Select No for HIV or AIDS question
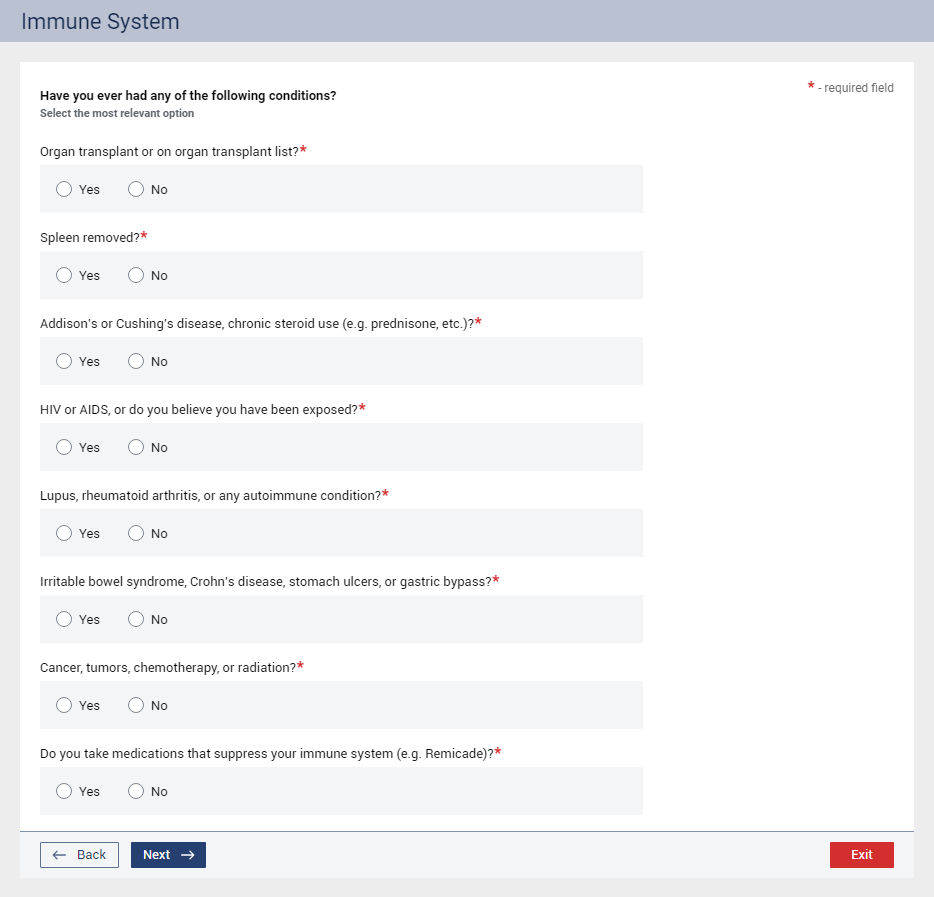The image size is (934, 897). pos(136,447)
